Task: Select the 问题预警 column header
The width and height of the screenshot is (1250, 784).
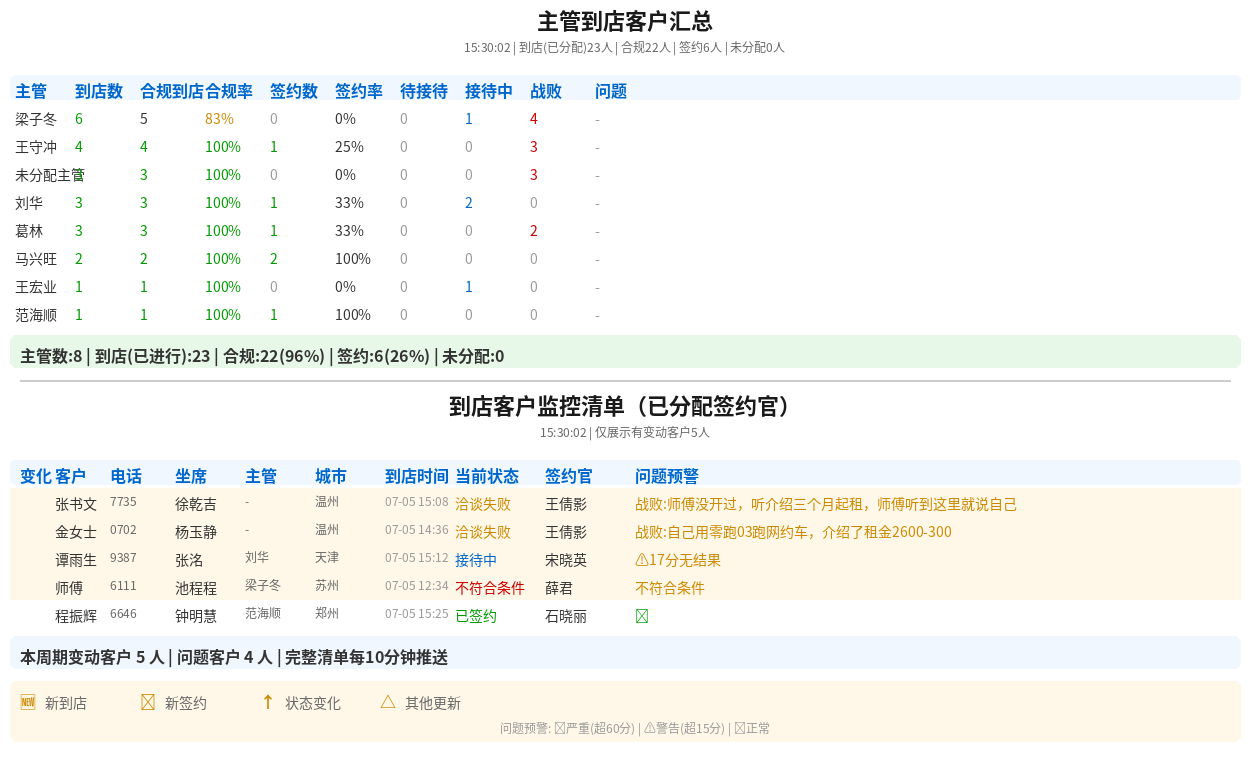Action: pyautogui.click(x=667, y=476)
